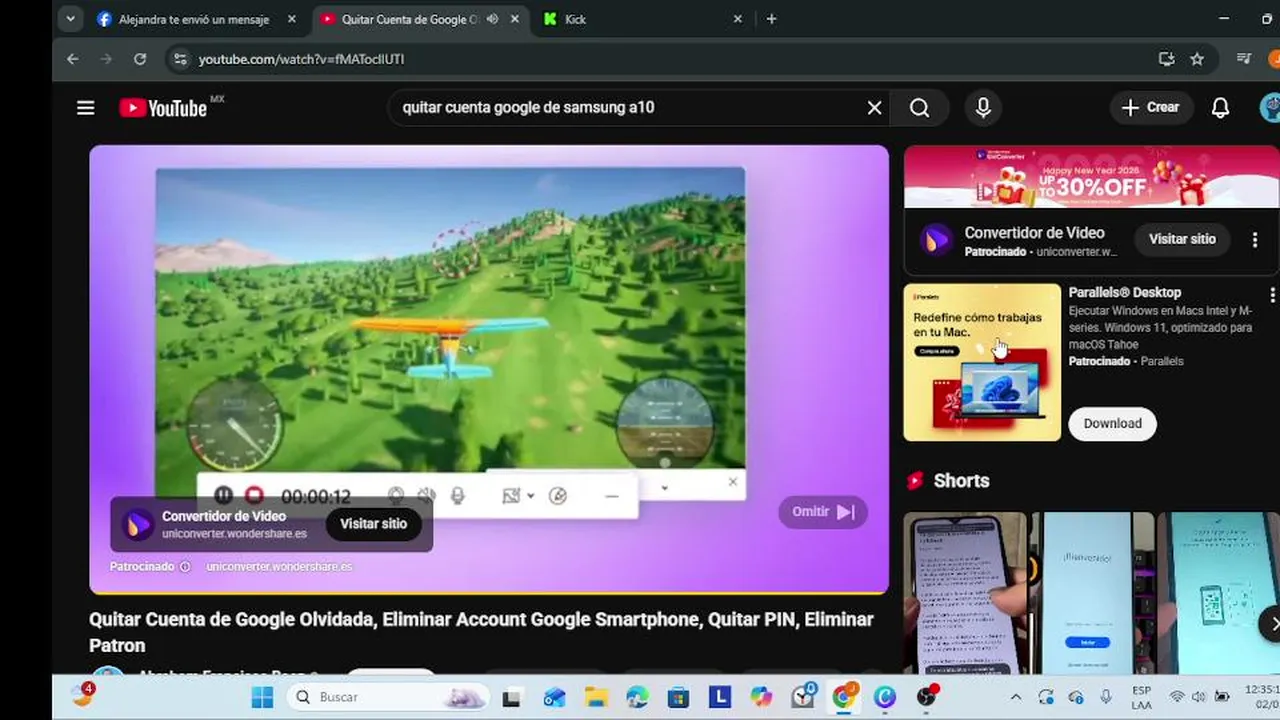
Task: Close the Kick tab
Action: pyautogui.click(x=738, y=19)
